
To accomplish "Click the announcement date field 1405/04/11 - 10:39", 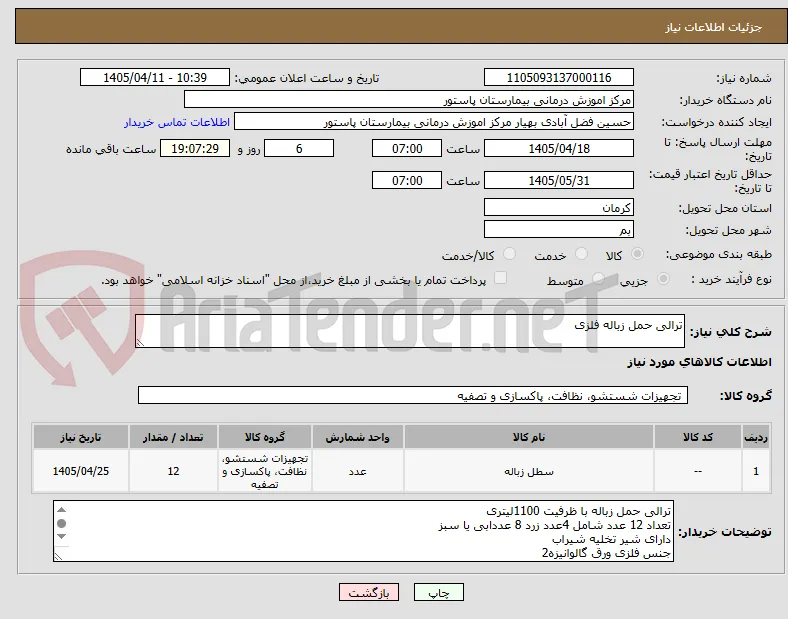I will coord(155,77).
